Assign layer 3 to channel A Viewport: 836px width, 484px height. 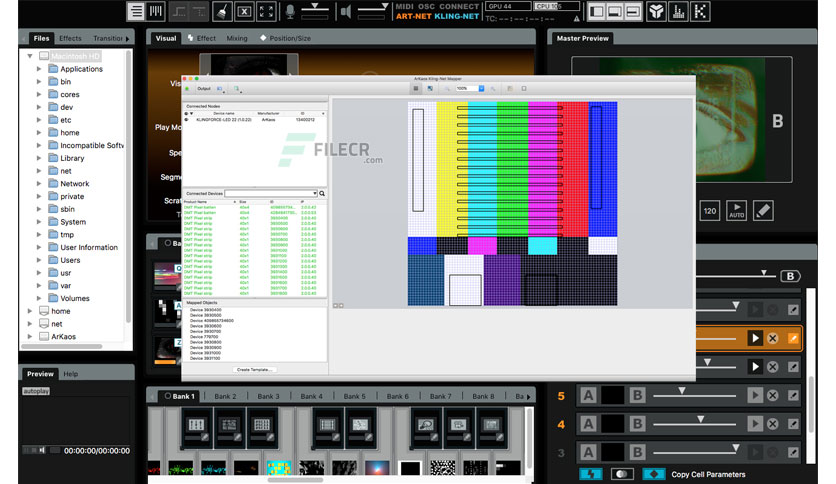(588, 453)
